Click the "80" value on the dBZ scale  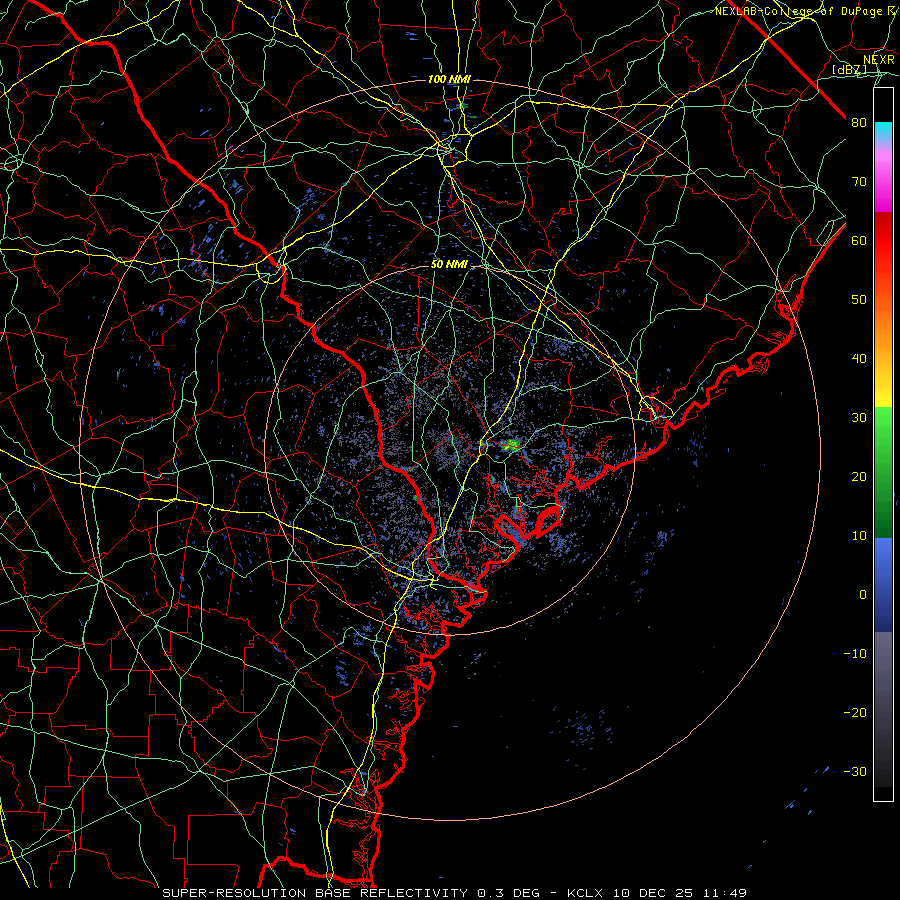click(x=859, y=123)
